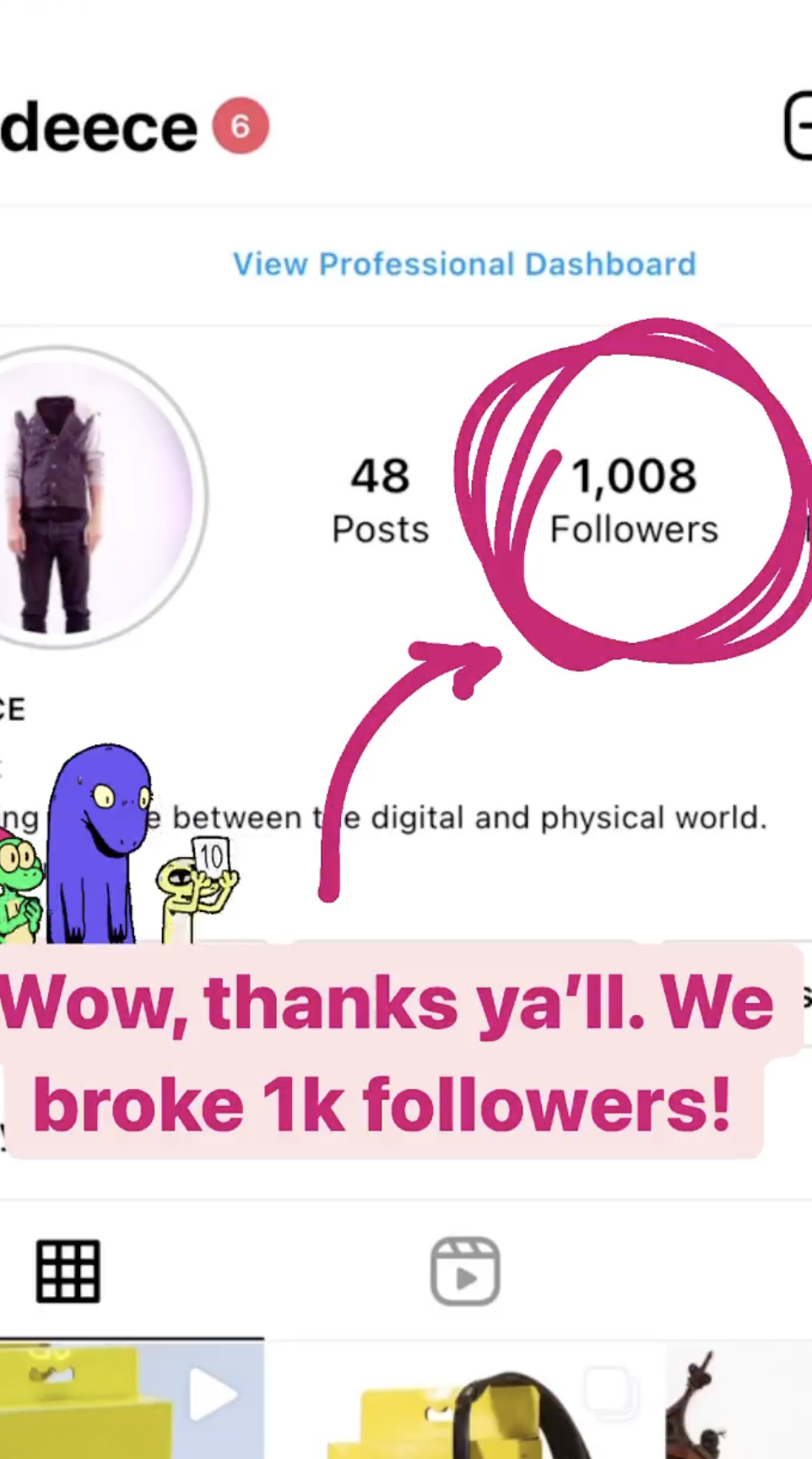Switch to the posts grid tab
The image size is (812, 1459).
point(68,1271)
